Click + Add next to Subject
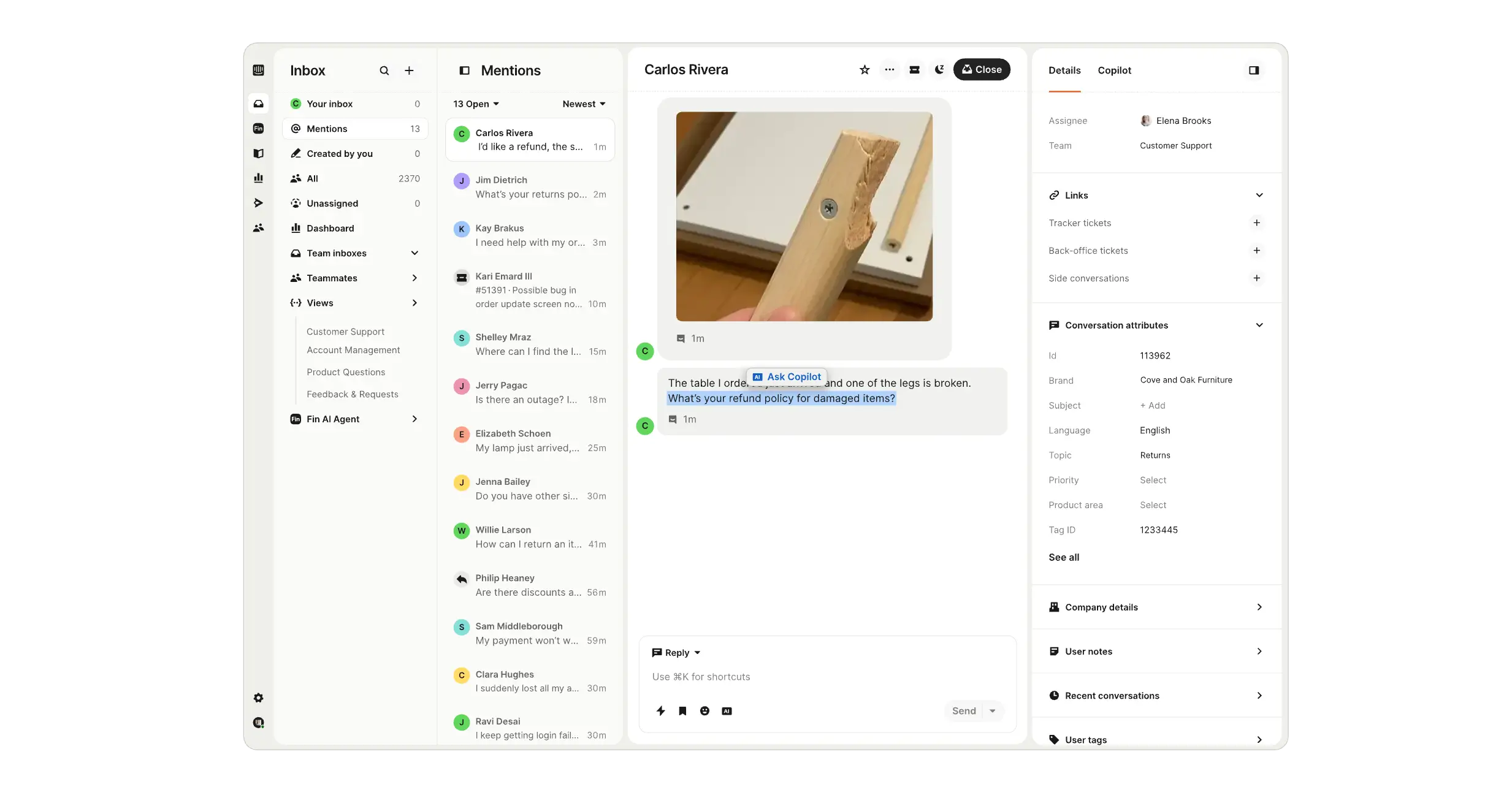This screenshot has width=1512, height=787. click(1152, 405)
